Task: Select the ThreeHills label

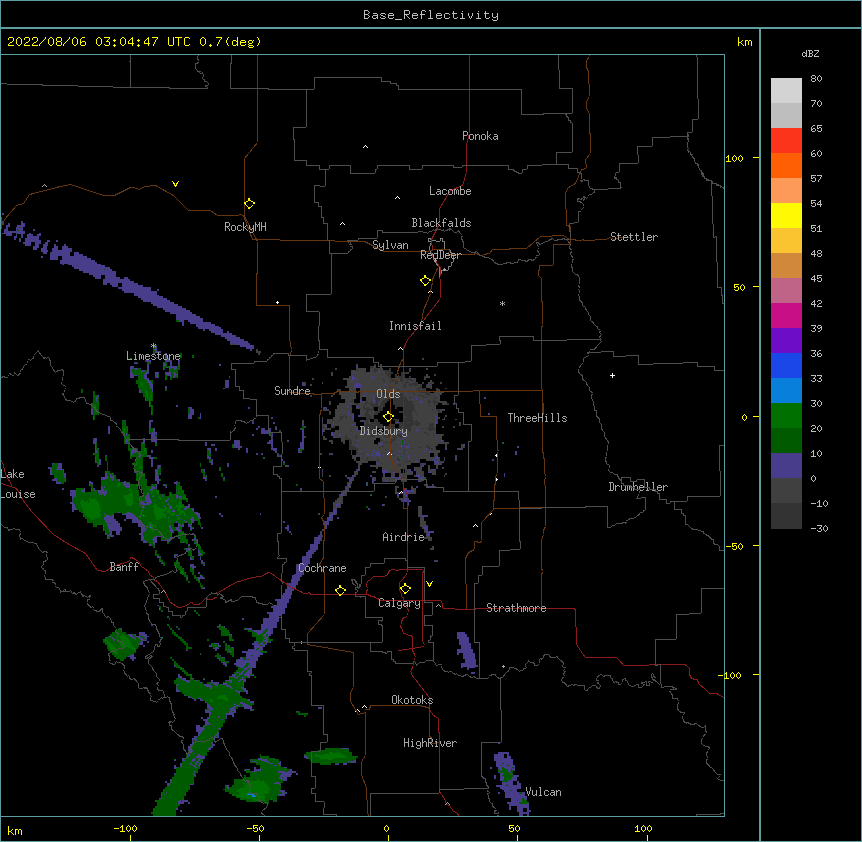Action: [537, 418]
